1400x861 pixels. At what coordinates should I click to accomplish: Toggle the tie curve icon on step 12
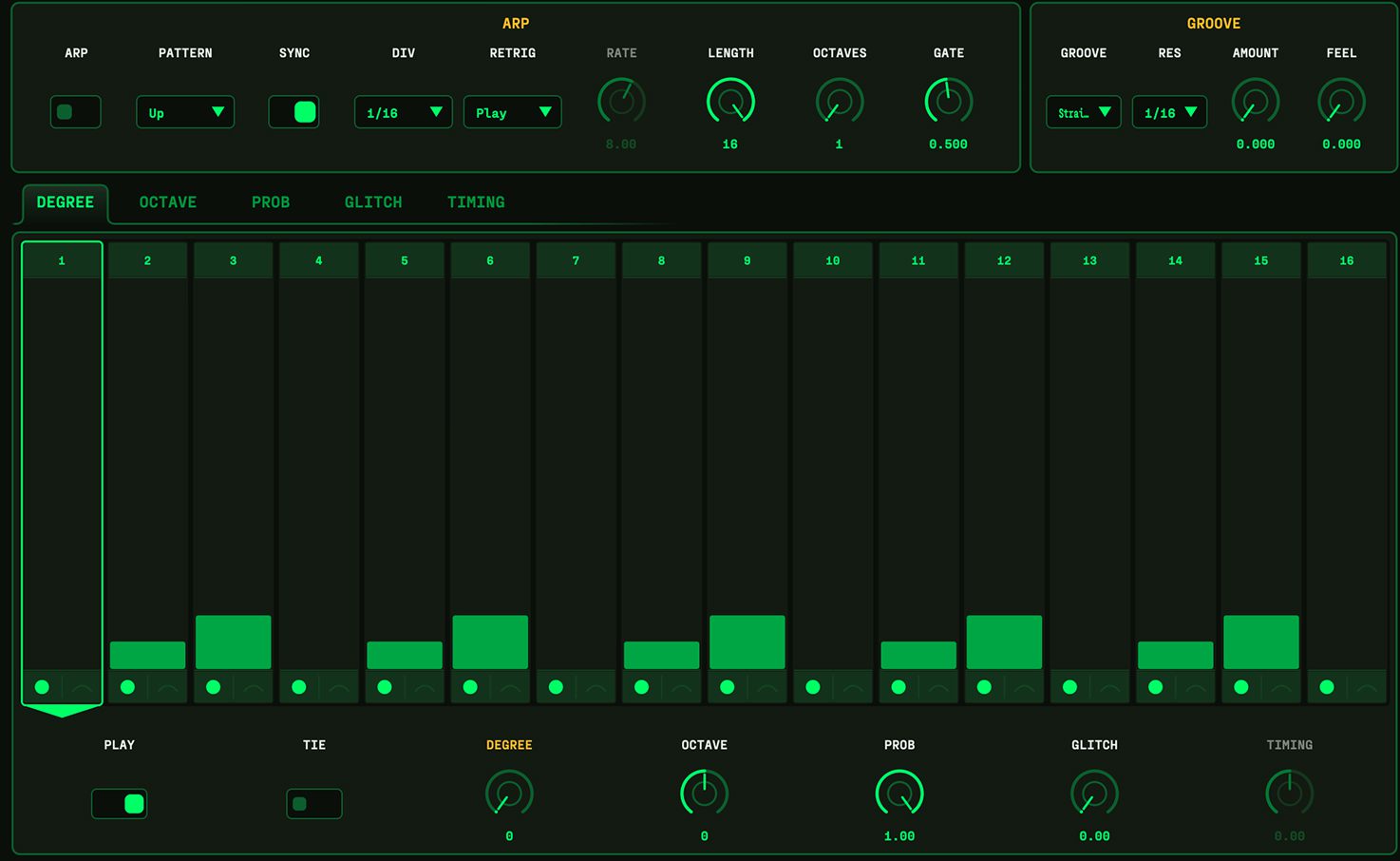(1025, 687)
